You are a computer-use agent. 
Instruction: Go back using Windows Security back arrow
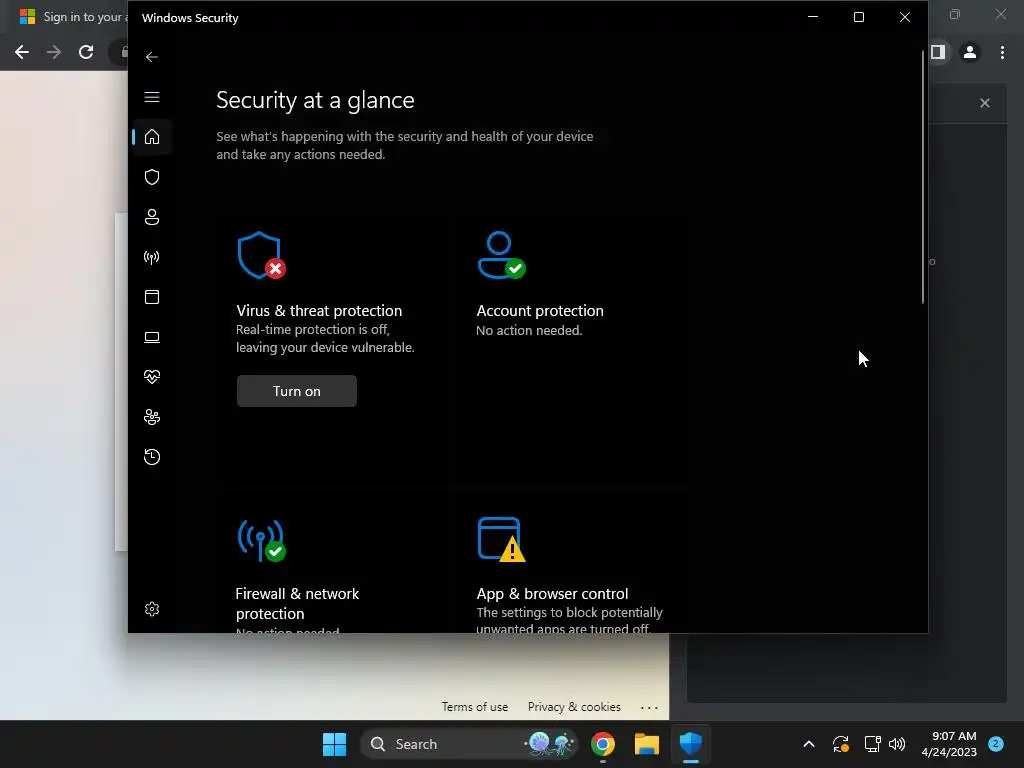point(152,57)
